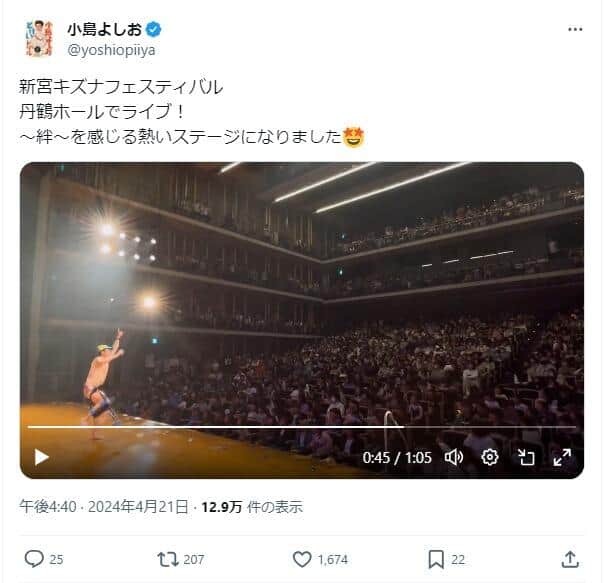Mute the video with the speaker icon
This screenshot has width=604, height=583.
(454, 457)
